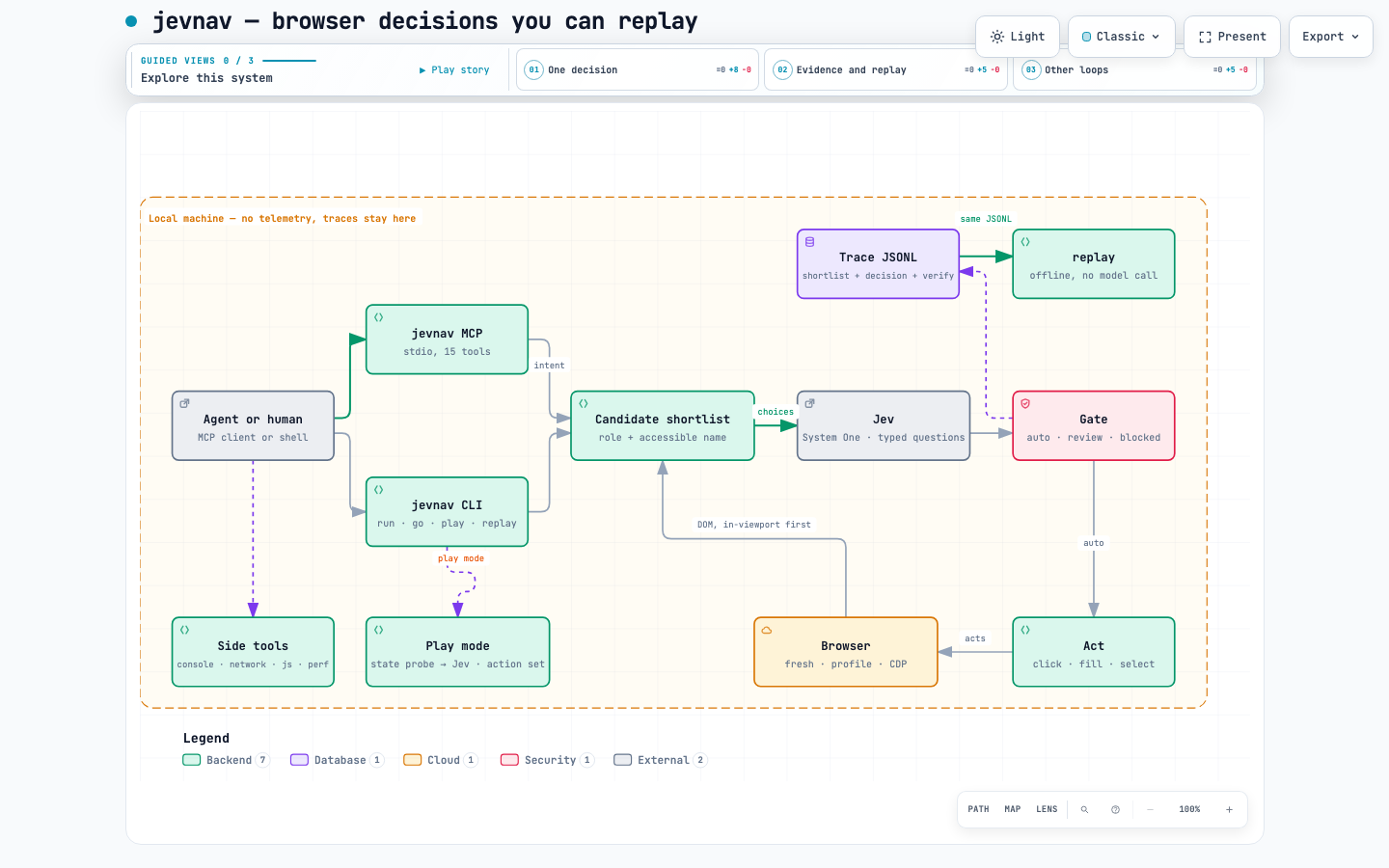Image resolution: width=1389 pixels, height=868 pixels.
Task: Click the "Local machine" group label
Action: coord(282,219)
